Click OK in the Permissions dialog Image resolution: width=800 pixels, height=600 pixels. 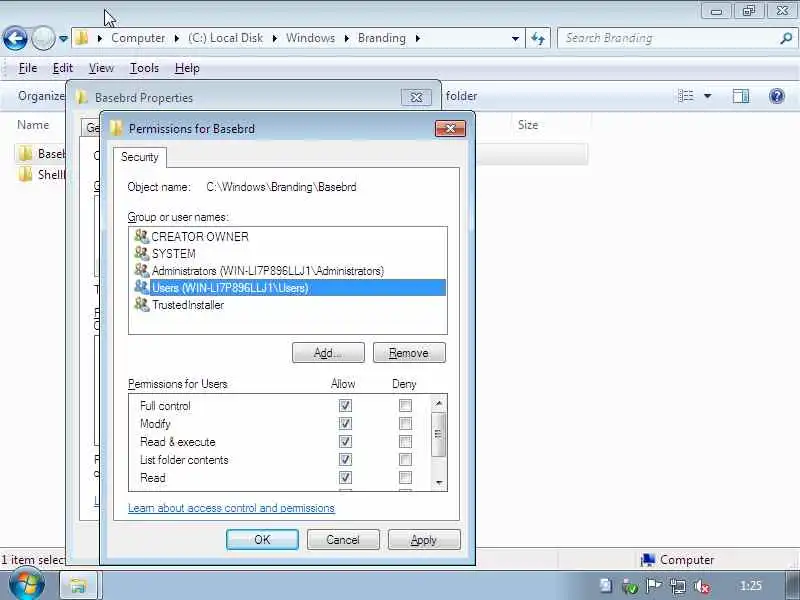[x=262, y=540]
